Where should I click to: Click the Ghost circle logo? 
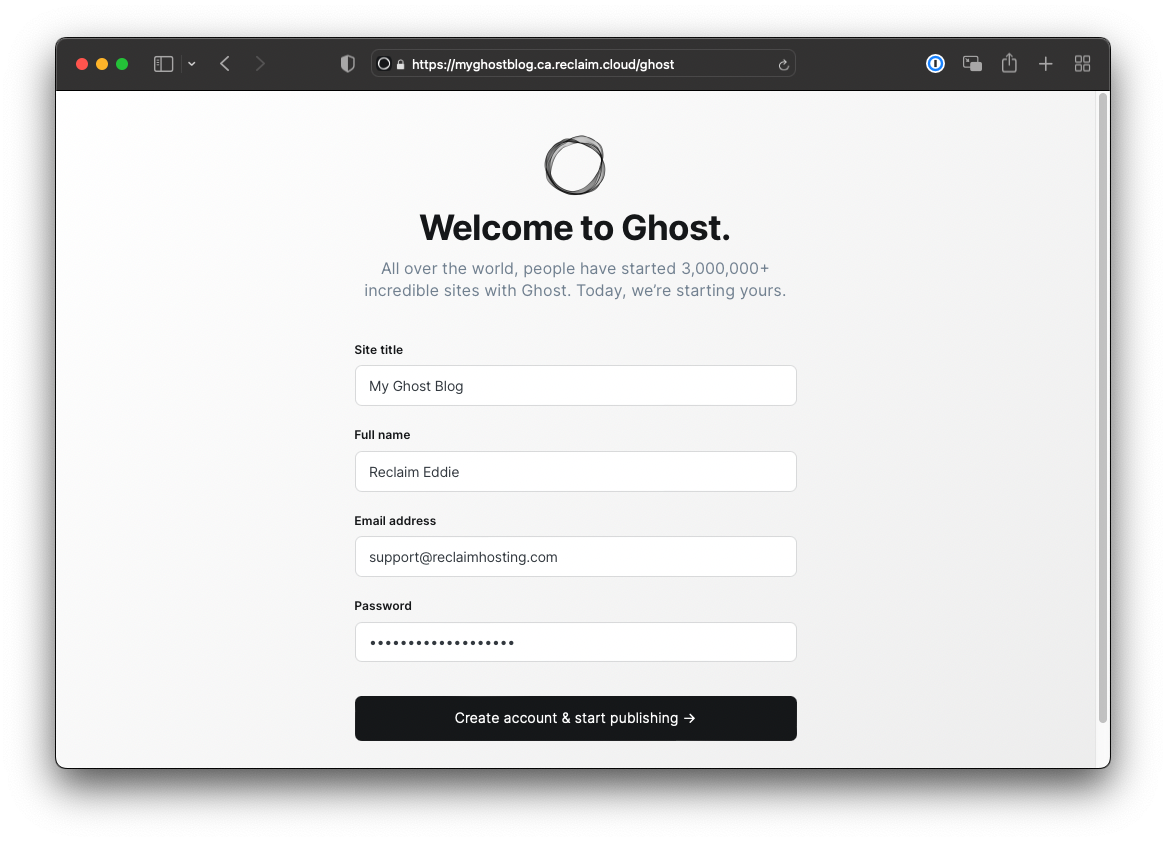[575, 165]
